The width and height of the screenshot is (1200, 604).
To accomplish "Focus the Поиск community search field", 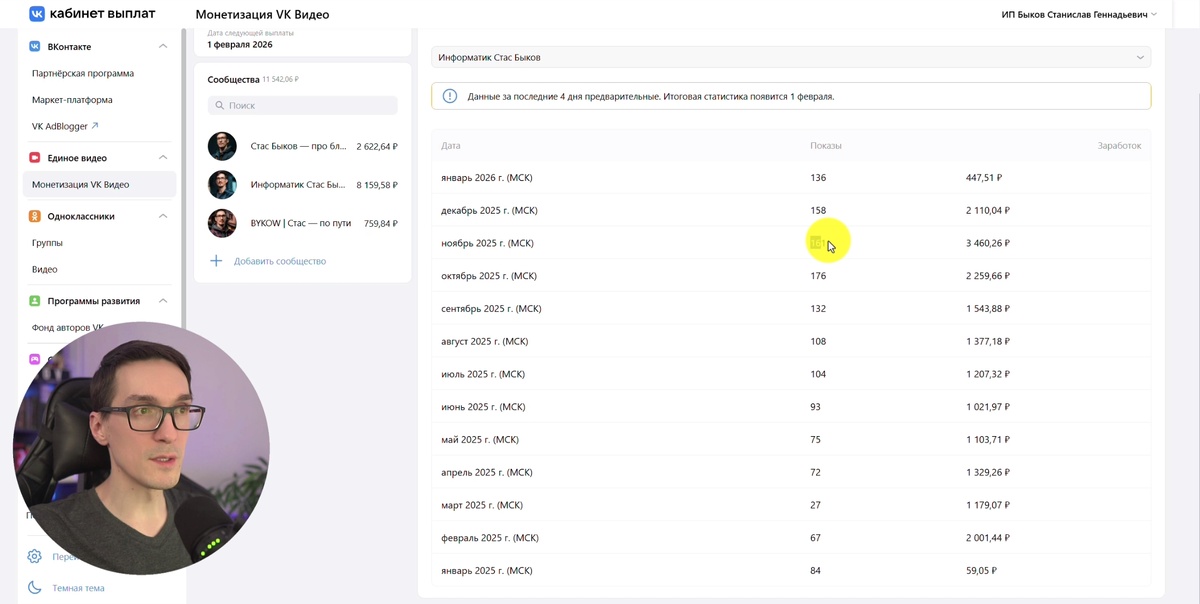I will (303, 105).
